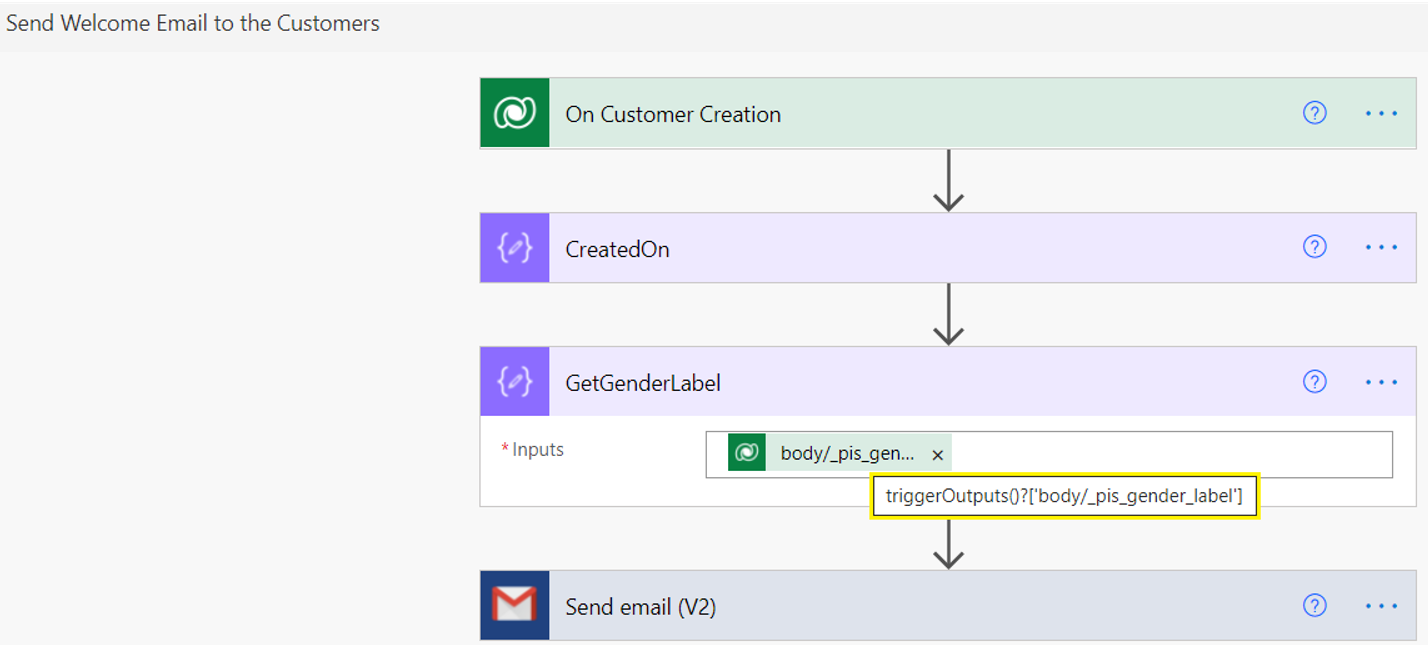Open the GetGenderLabel more options menu

point(1381,382)
